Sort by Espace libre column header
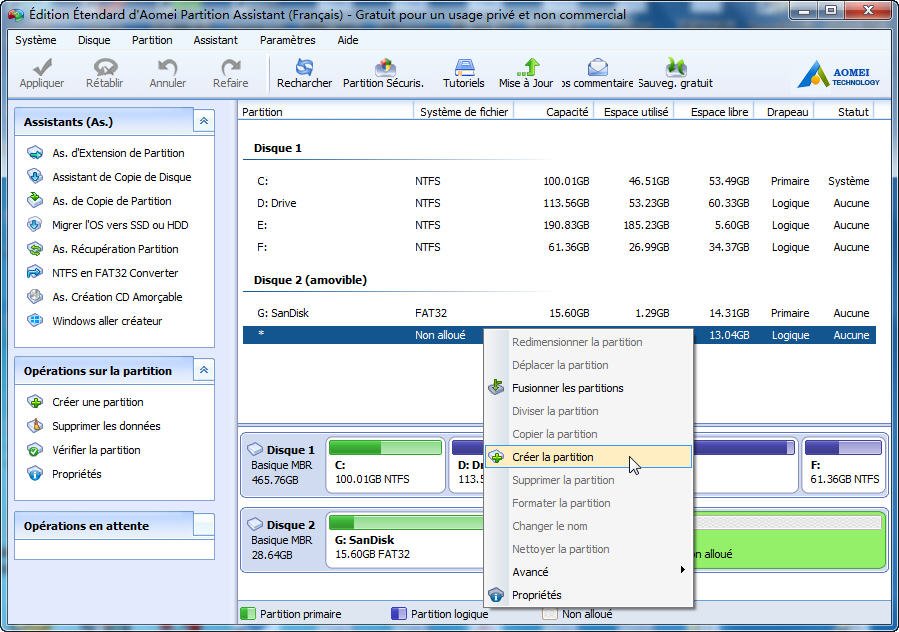Viewport: 899px width, 632px height. pos(714,112)
